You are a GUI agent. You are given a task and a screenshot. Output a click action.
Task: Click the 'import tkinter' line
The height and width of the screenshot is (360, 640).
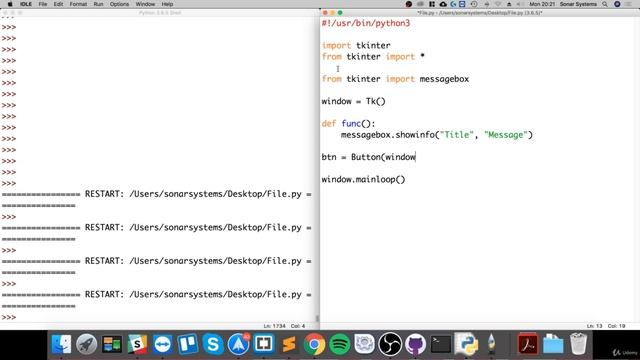(x=356, y=45)
